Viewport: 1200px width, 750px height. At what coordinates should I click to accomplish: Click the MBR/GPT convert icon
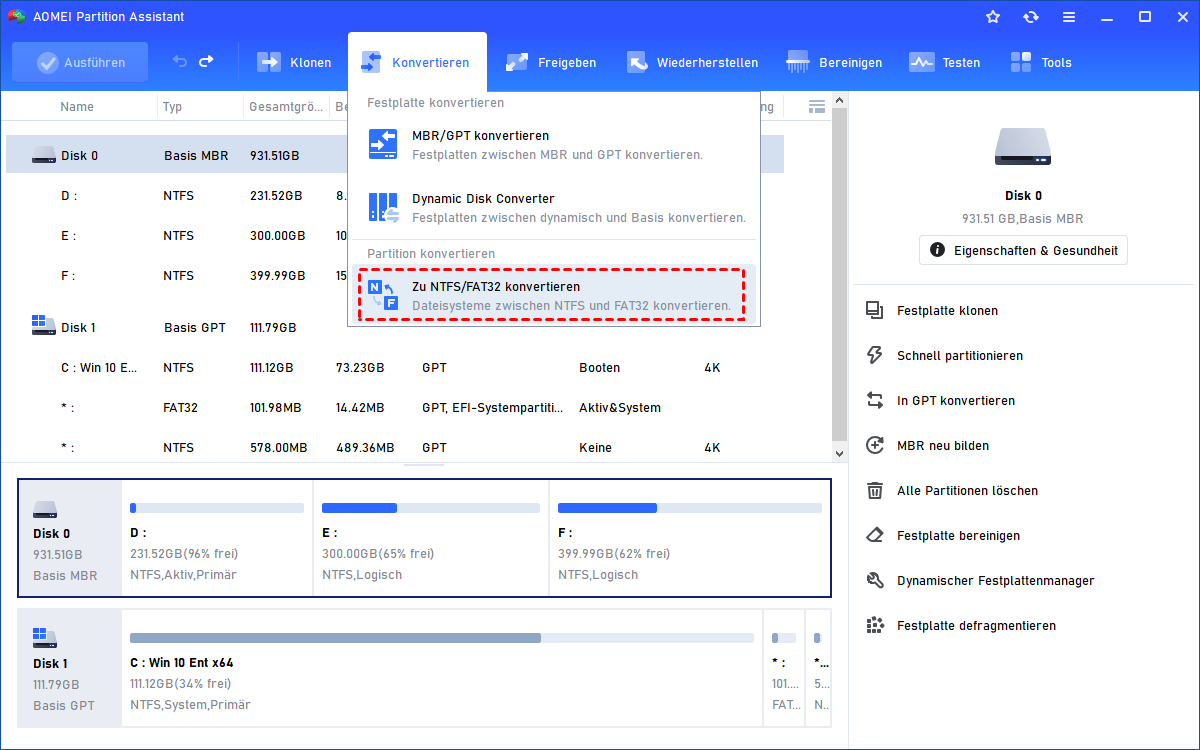pyautogui.click(x=384, y=145)
